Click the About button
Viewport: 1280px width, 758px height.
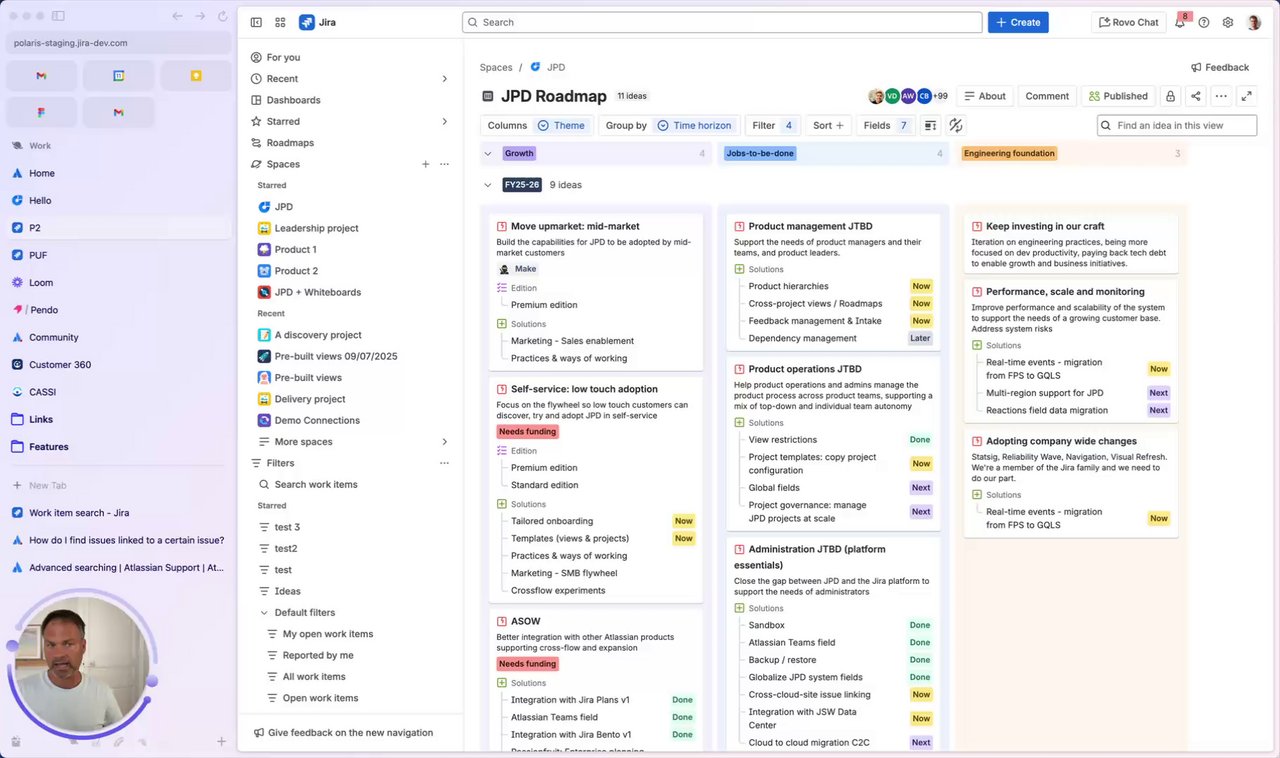coord(984,96)
